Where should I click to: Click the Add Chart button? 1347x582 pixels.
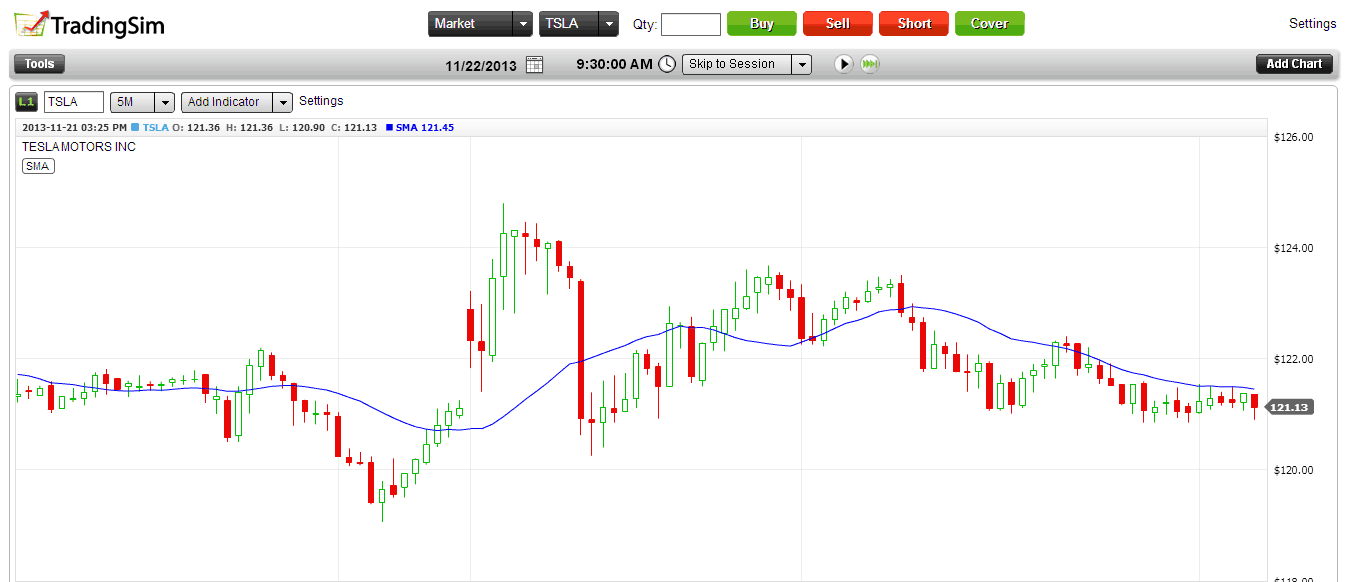point(1294,63)
